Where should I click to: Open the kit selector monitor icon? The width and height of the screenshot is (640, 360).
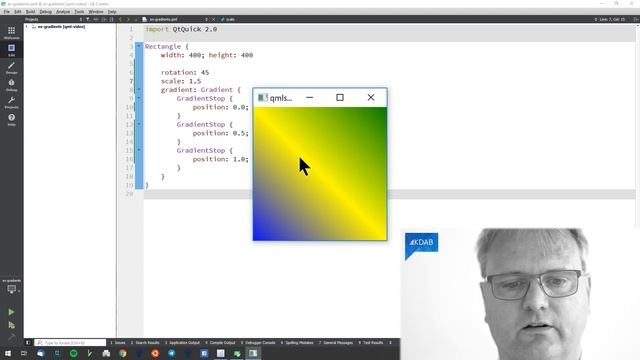click(x=11, y=289)
